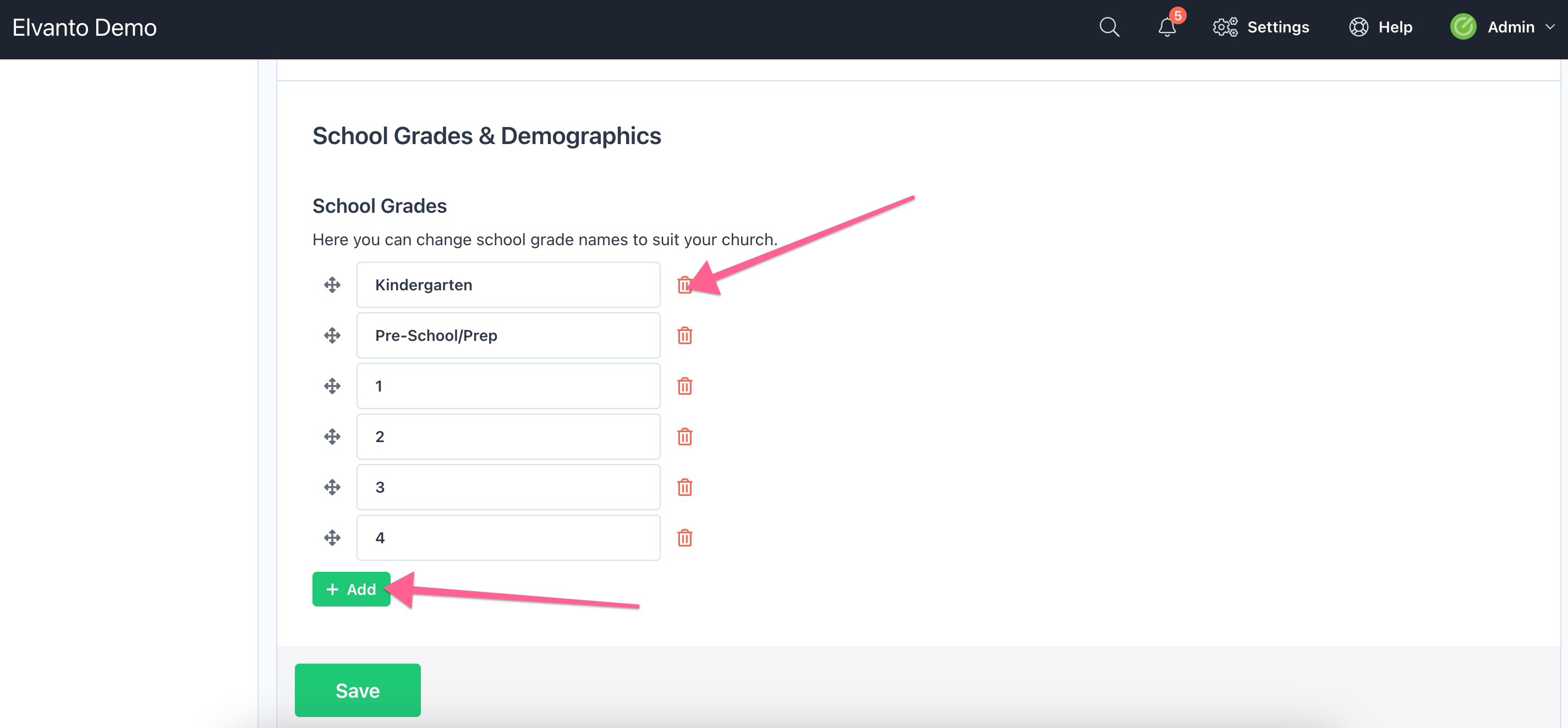
Task: Click the school grade names description text
Action: tap(545, 240)
